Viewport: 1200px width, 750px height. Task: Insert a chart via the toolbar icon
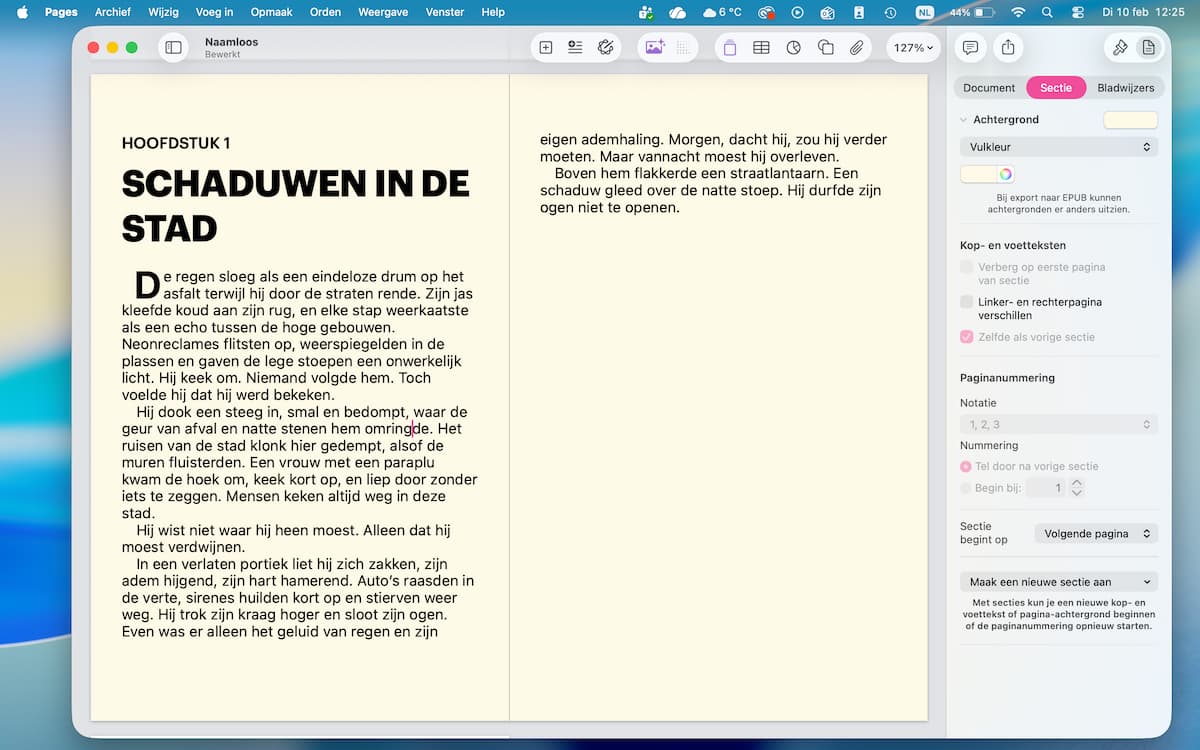(793, 47)
